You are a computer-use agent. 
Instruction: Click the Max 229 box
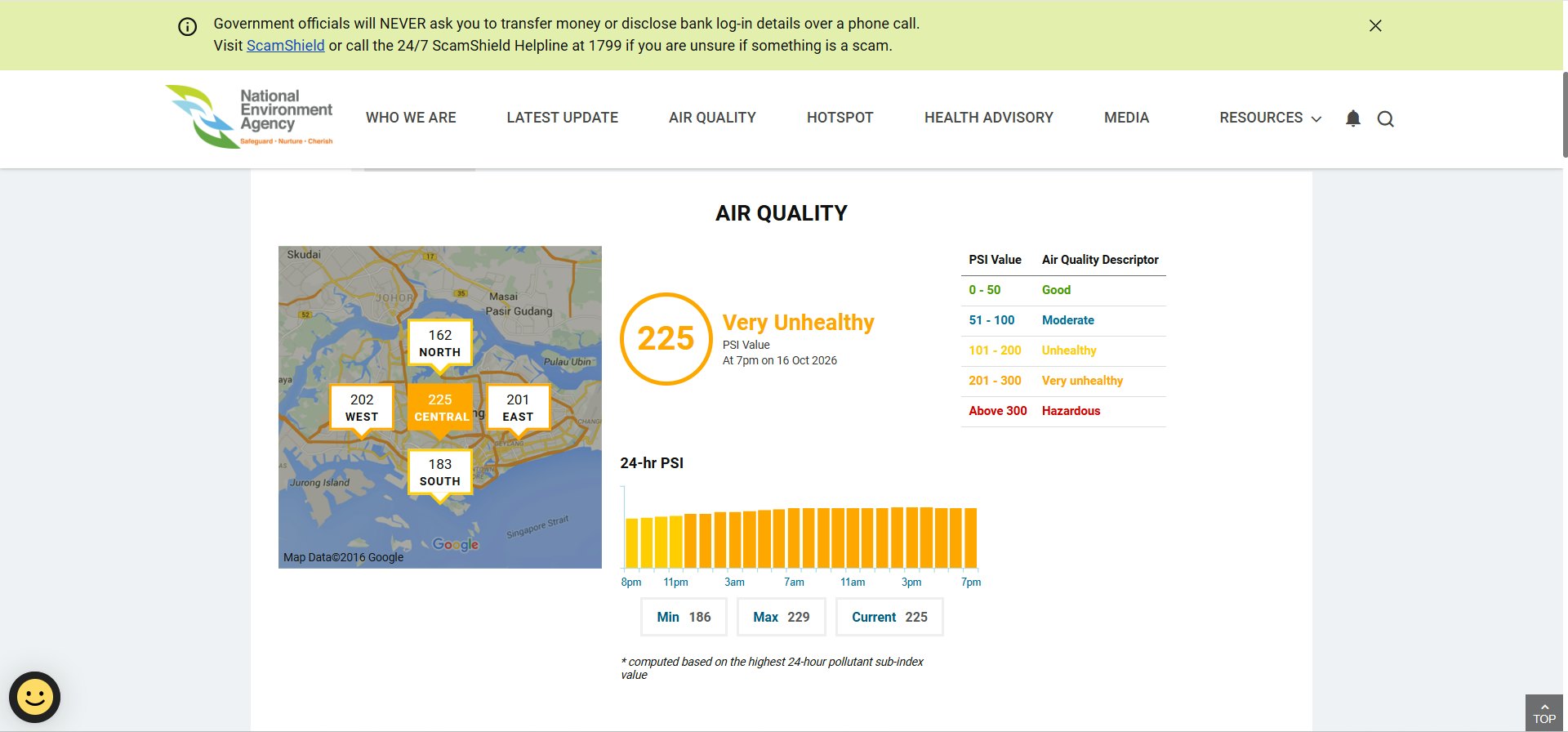point(782,618)
